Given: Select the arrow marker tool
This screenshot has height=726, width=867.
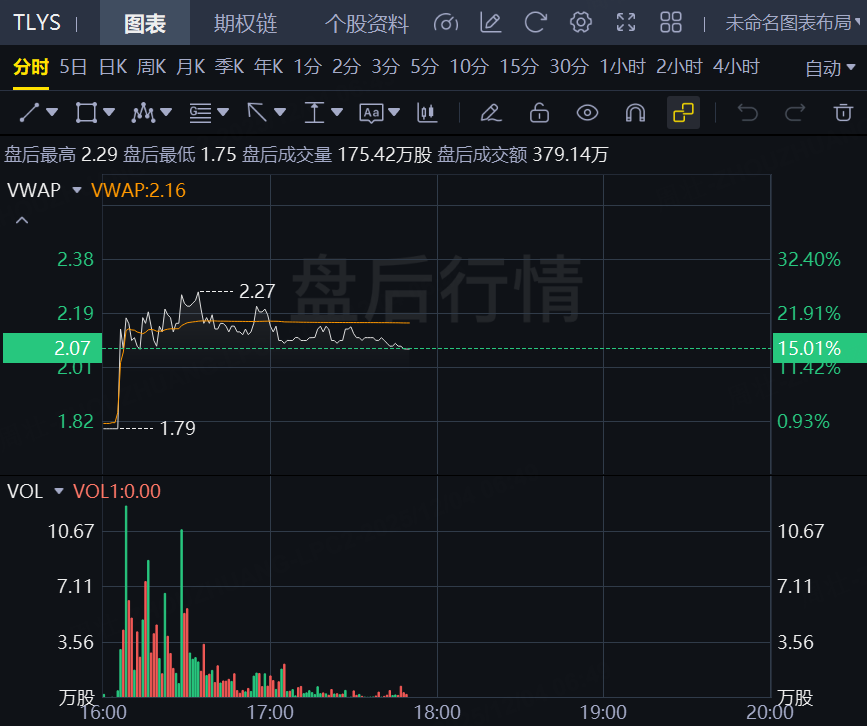Looking at the screenshot, I should click(257, 113).
